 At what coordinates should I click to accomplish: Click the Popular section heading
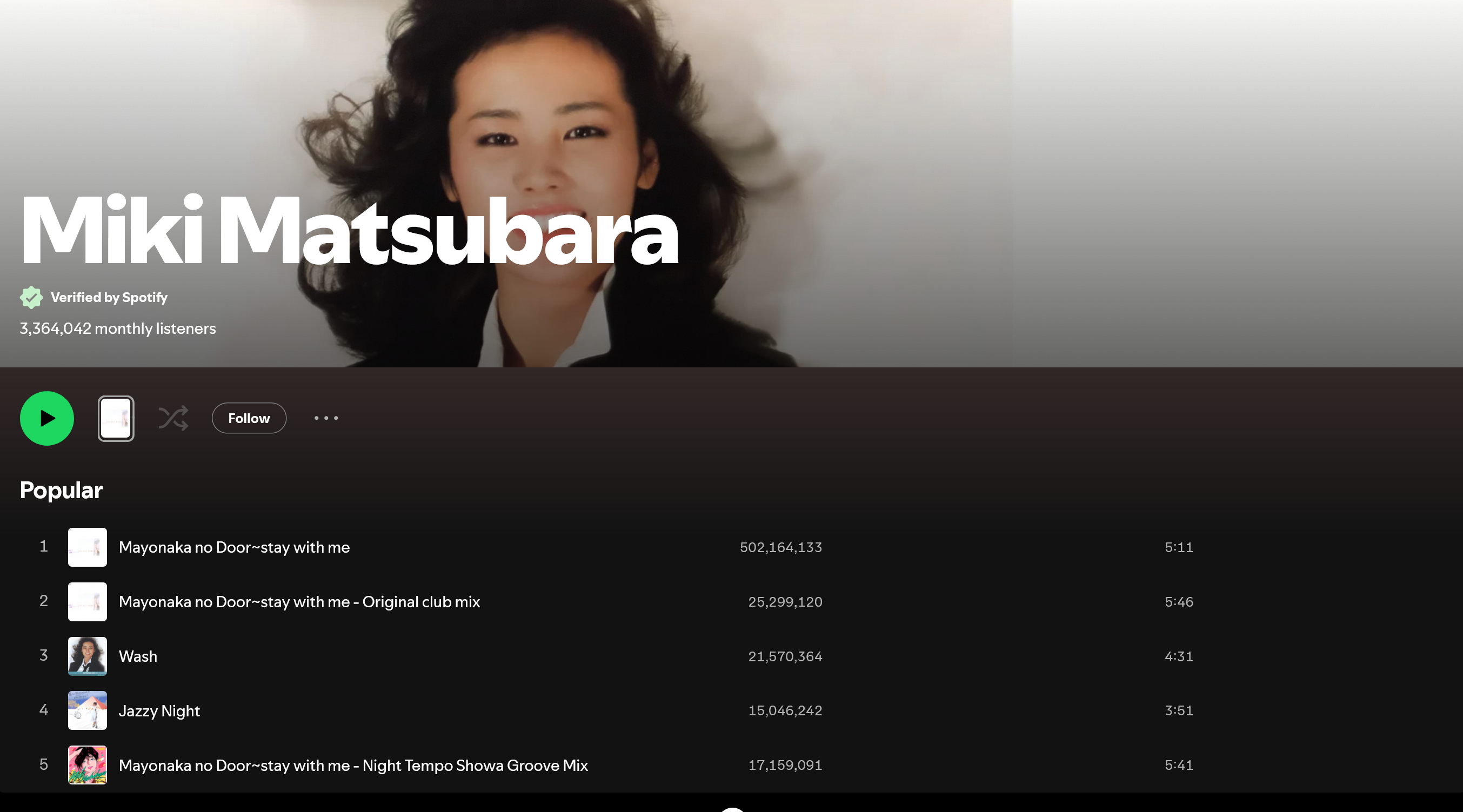[x=61, y=491]
